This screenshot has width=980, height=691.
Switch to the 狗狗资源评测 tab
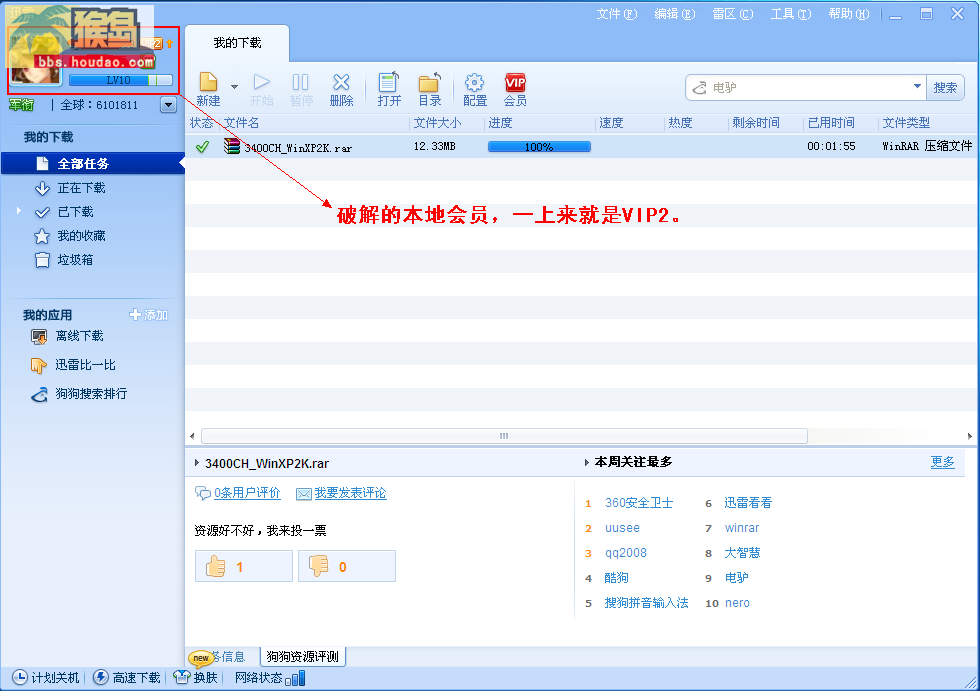point(302,657)
